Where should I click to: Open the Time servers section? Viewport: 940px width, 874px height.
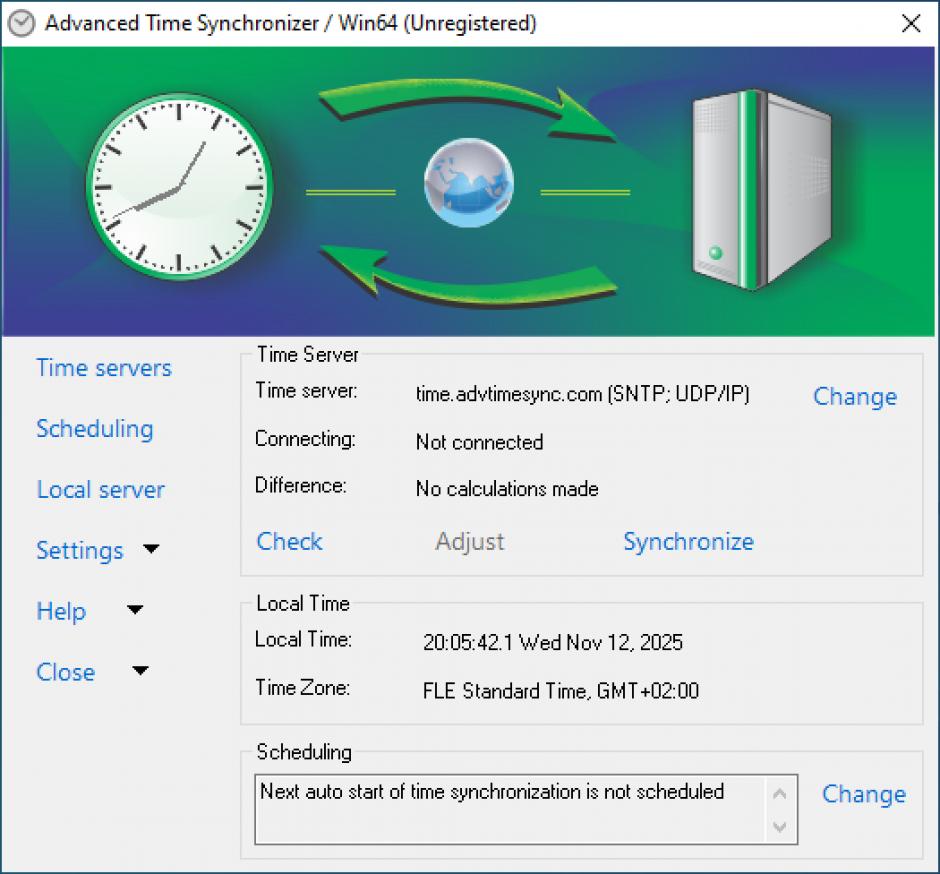[x=103, y=368]
